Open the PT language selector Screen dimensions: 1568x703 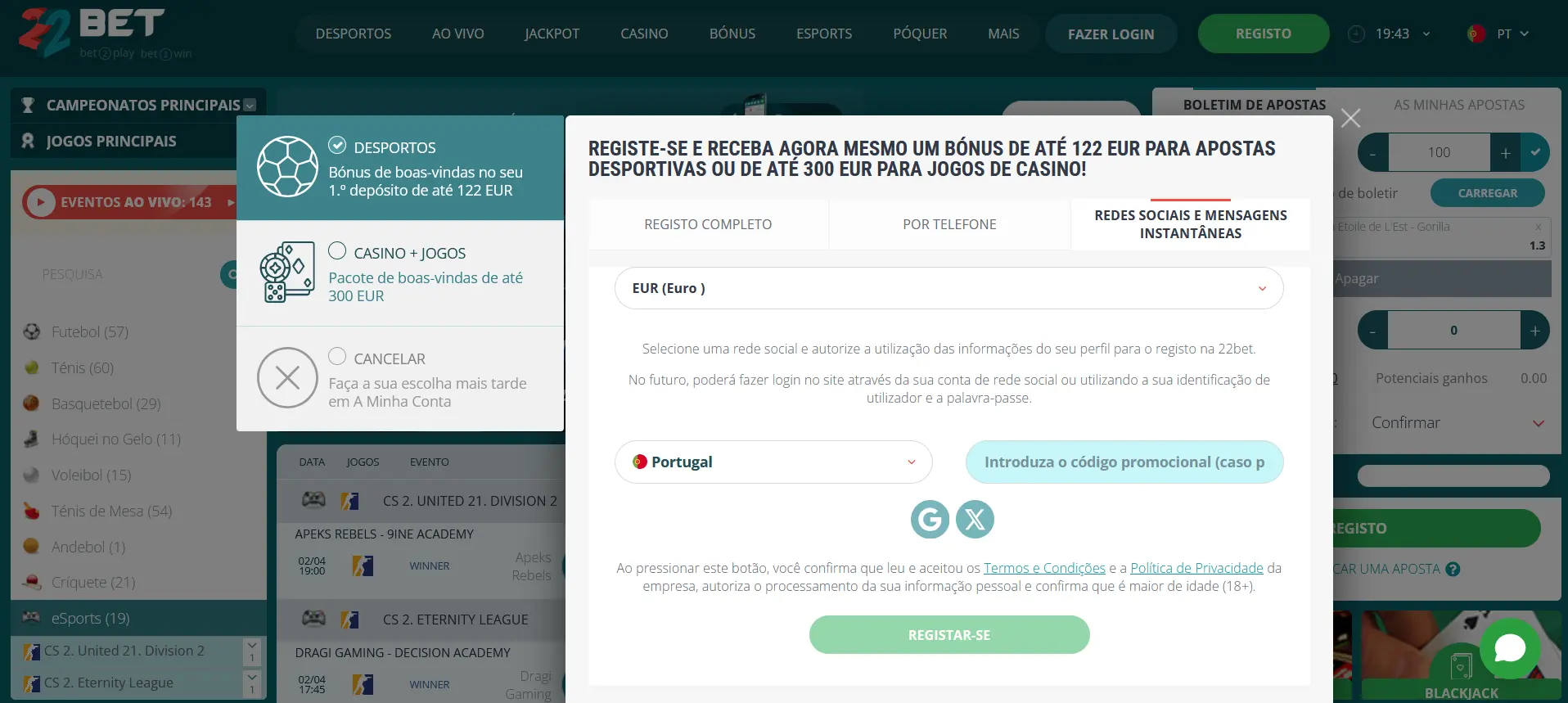[x=1498, y=34]
